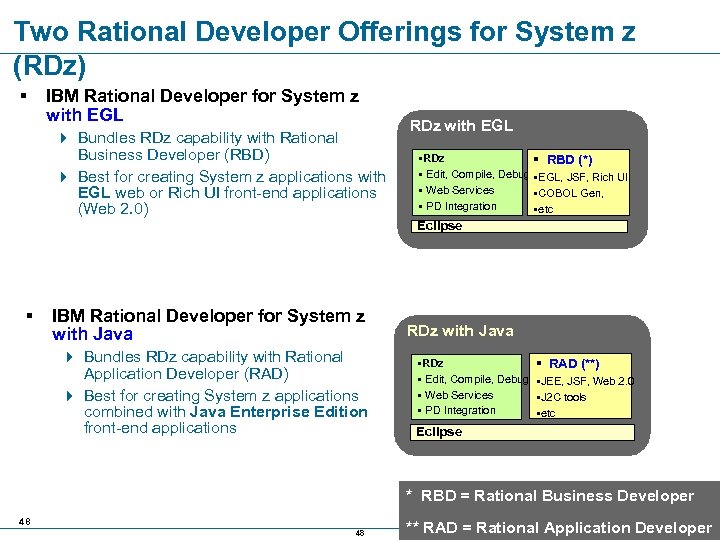Click 'PD Integration' in the RDz with Java box
This screenshot has width=720, height=540.
point(460,411)
